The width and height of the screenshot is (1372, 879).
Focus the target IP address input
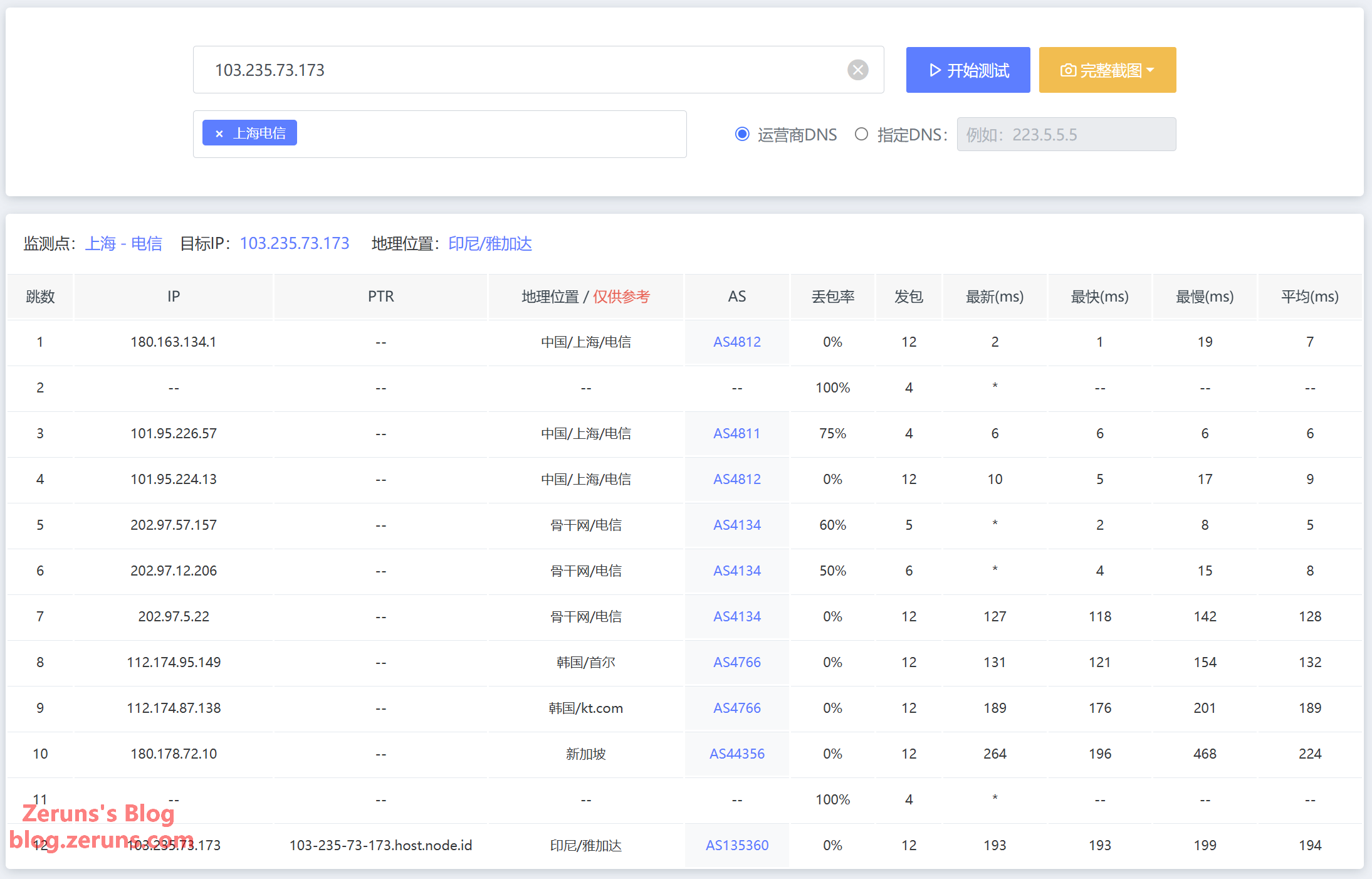520,70
